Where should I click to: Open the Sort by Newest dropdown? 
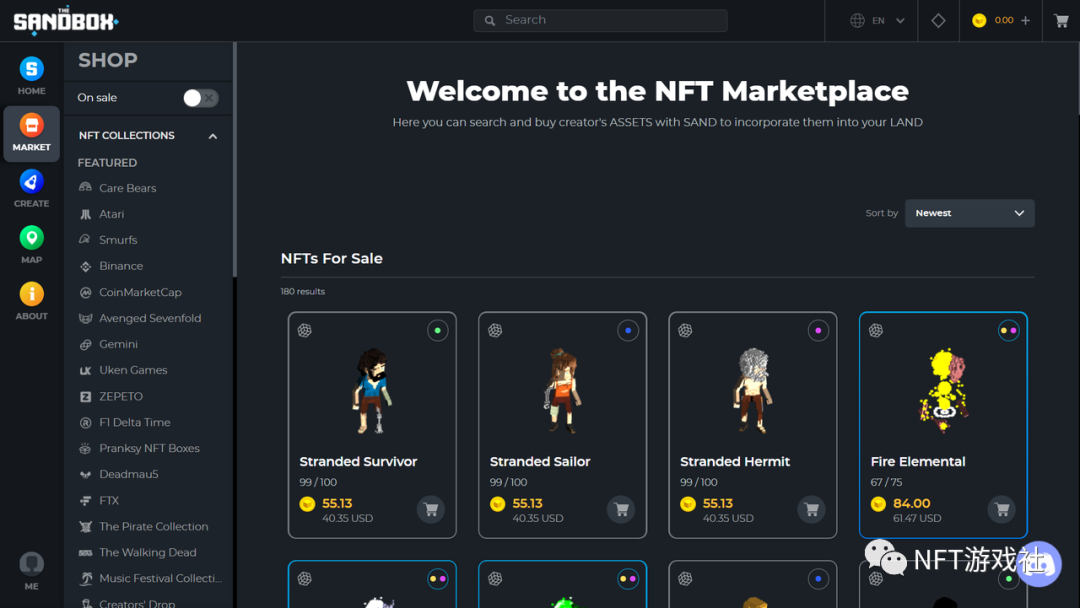(x=969, y=213)
